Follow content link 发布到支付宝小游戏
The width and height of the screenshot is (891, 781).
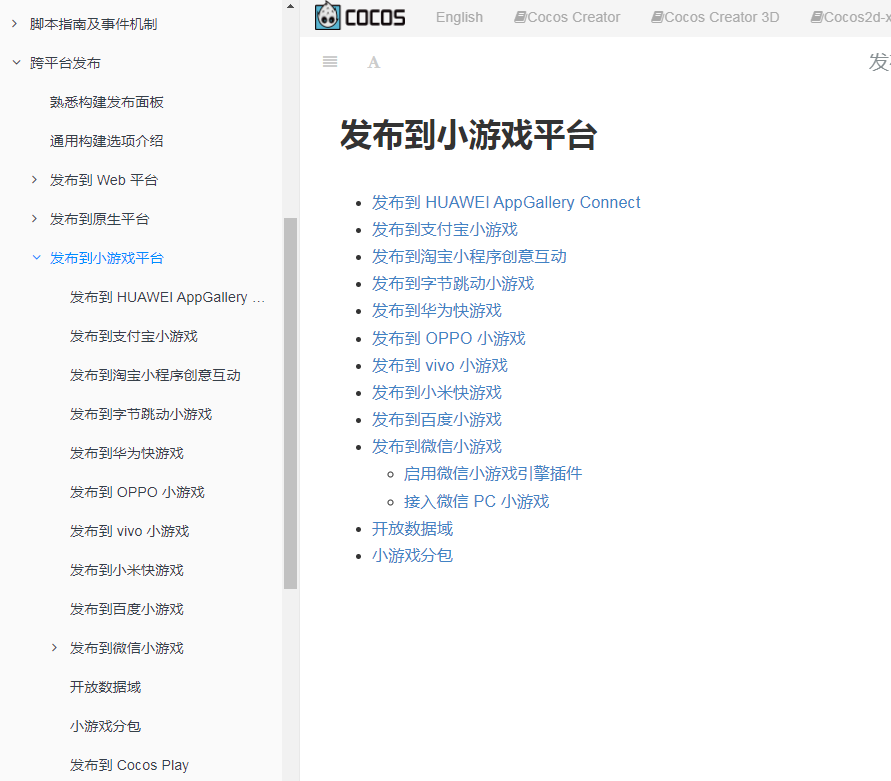tap(444, 230)
